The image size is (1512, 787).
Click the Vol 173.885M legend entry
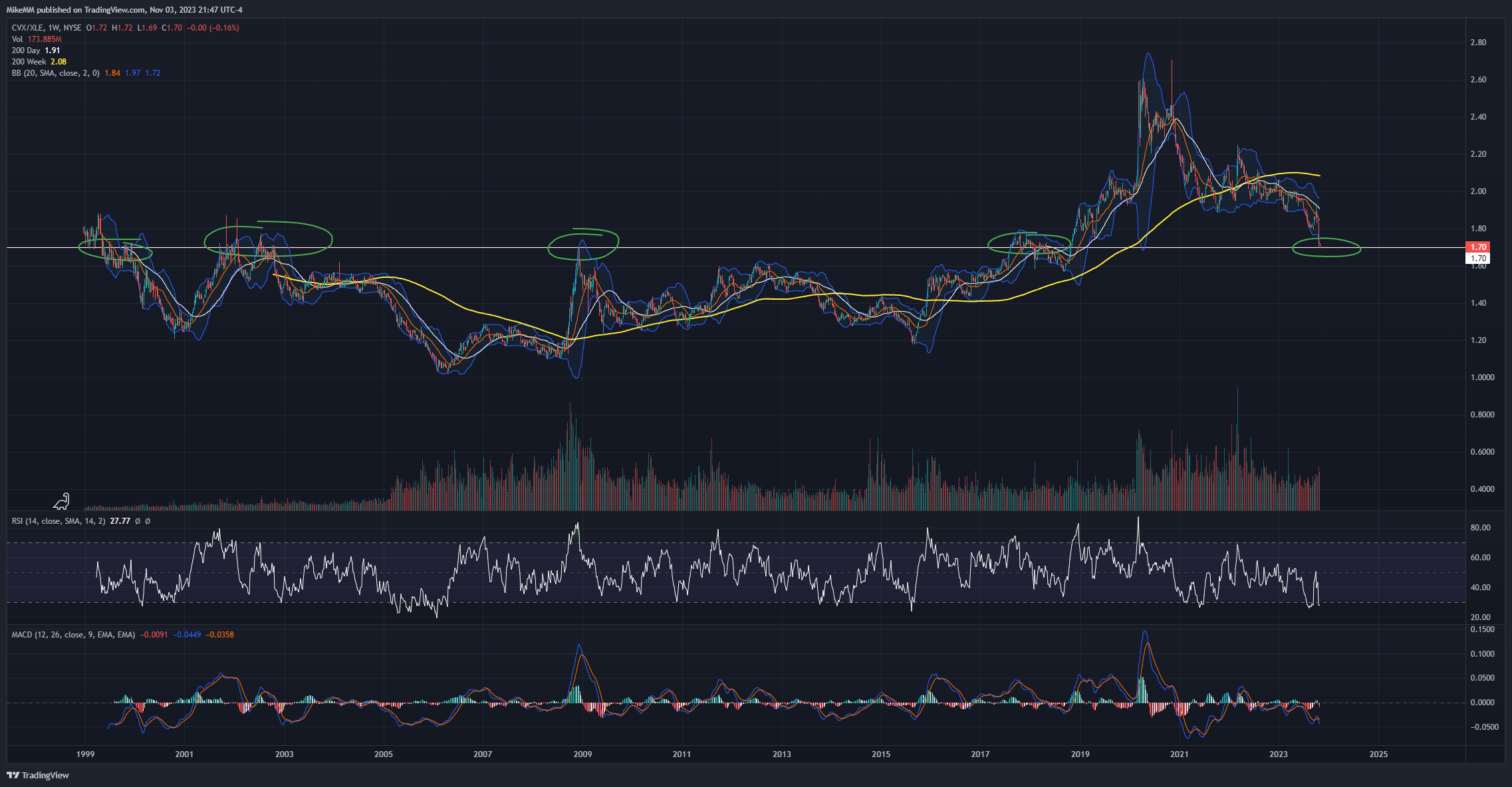point(37,39)
